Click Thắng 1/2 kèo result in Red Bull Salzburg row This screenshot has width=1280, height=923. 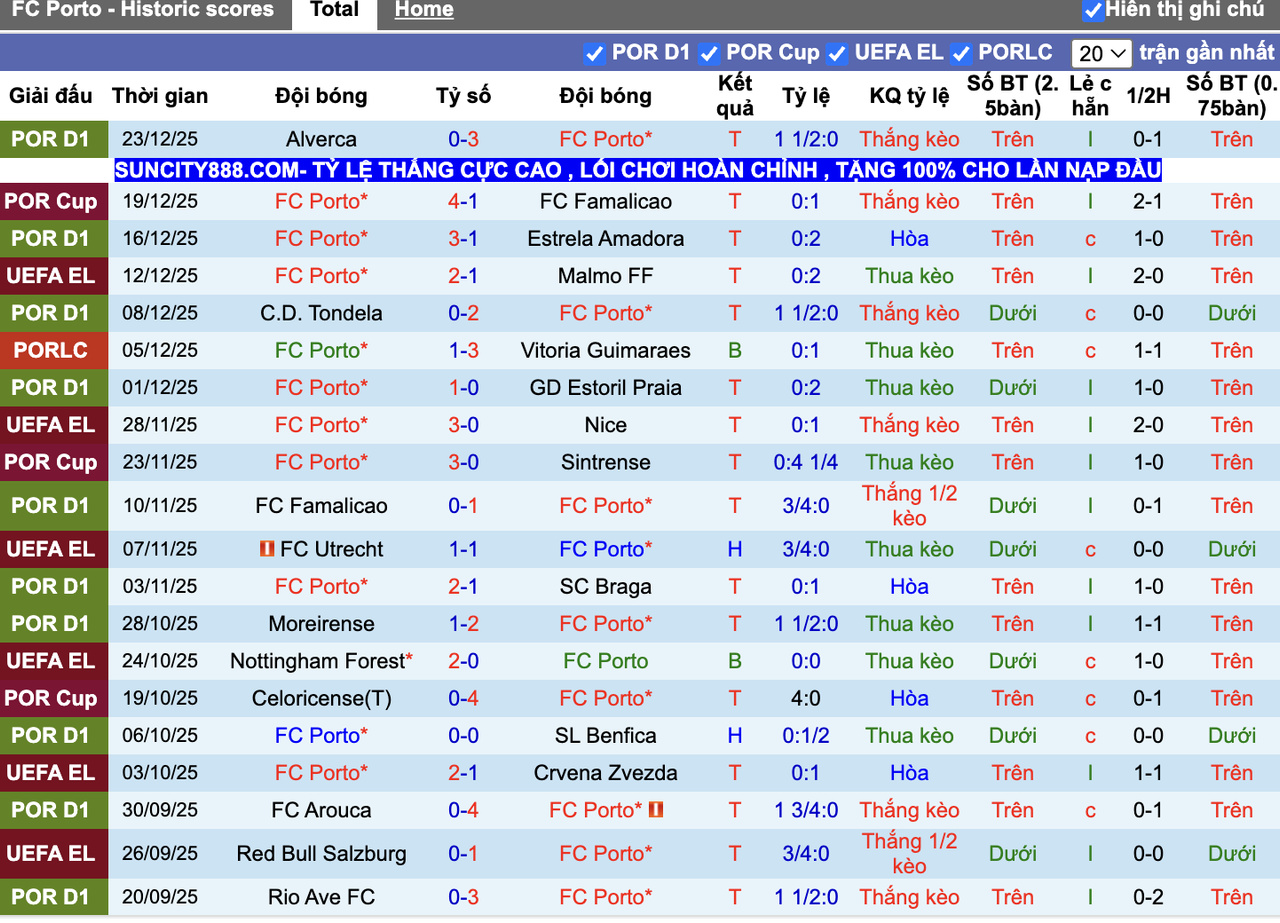[x=909, y=854]
